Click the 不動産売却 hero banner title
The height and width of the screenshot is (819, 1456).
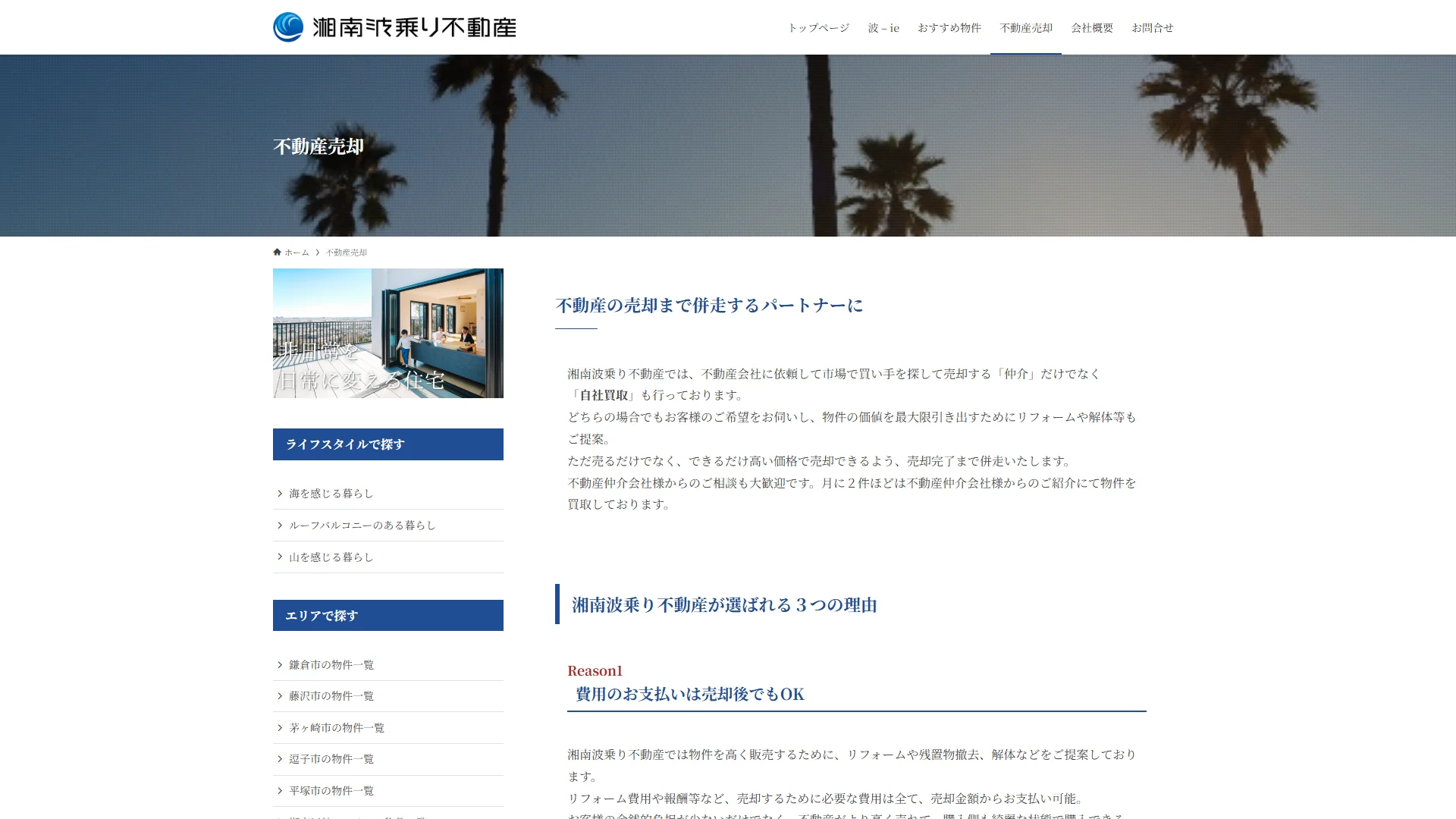[x=318, y=146]
